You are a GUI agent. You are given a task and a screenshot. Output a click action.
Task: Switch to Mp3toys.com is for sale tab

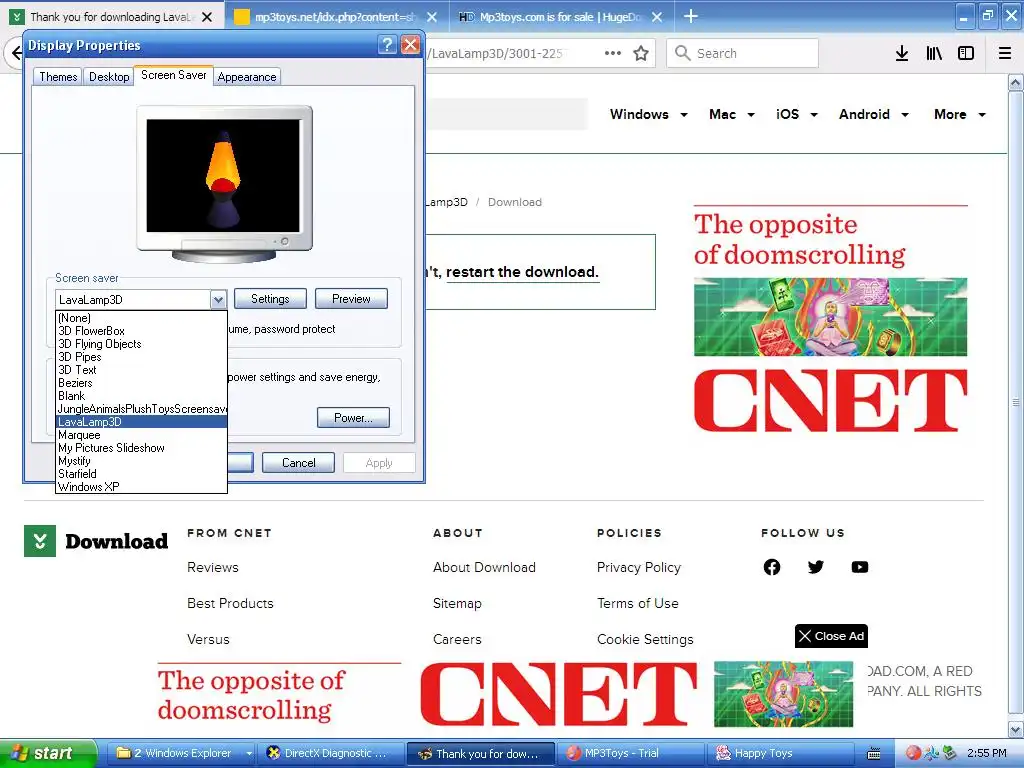point(560,17)
